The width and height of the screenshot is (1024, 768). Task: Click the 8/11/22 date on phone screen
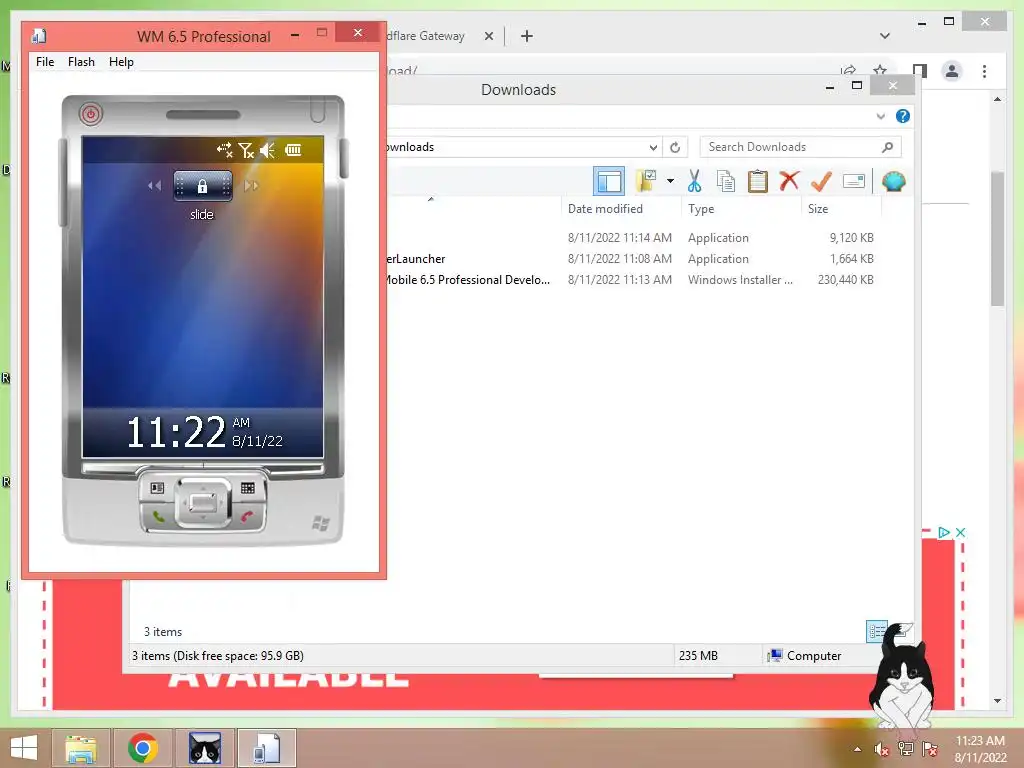257,441
